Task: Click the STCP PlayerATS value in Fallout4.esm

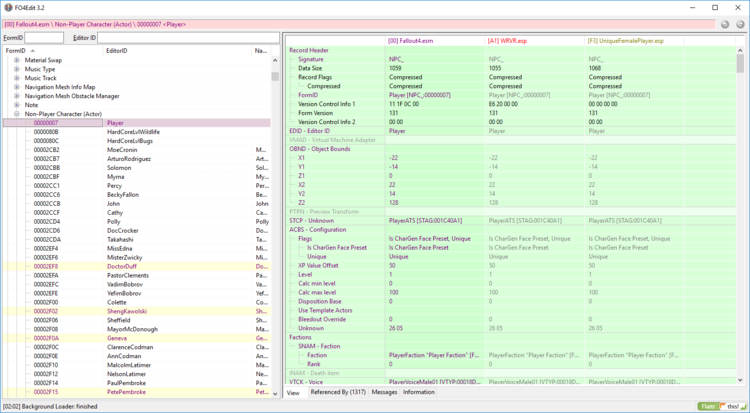Action: (426, 221)
